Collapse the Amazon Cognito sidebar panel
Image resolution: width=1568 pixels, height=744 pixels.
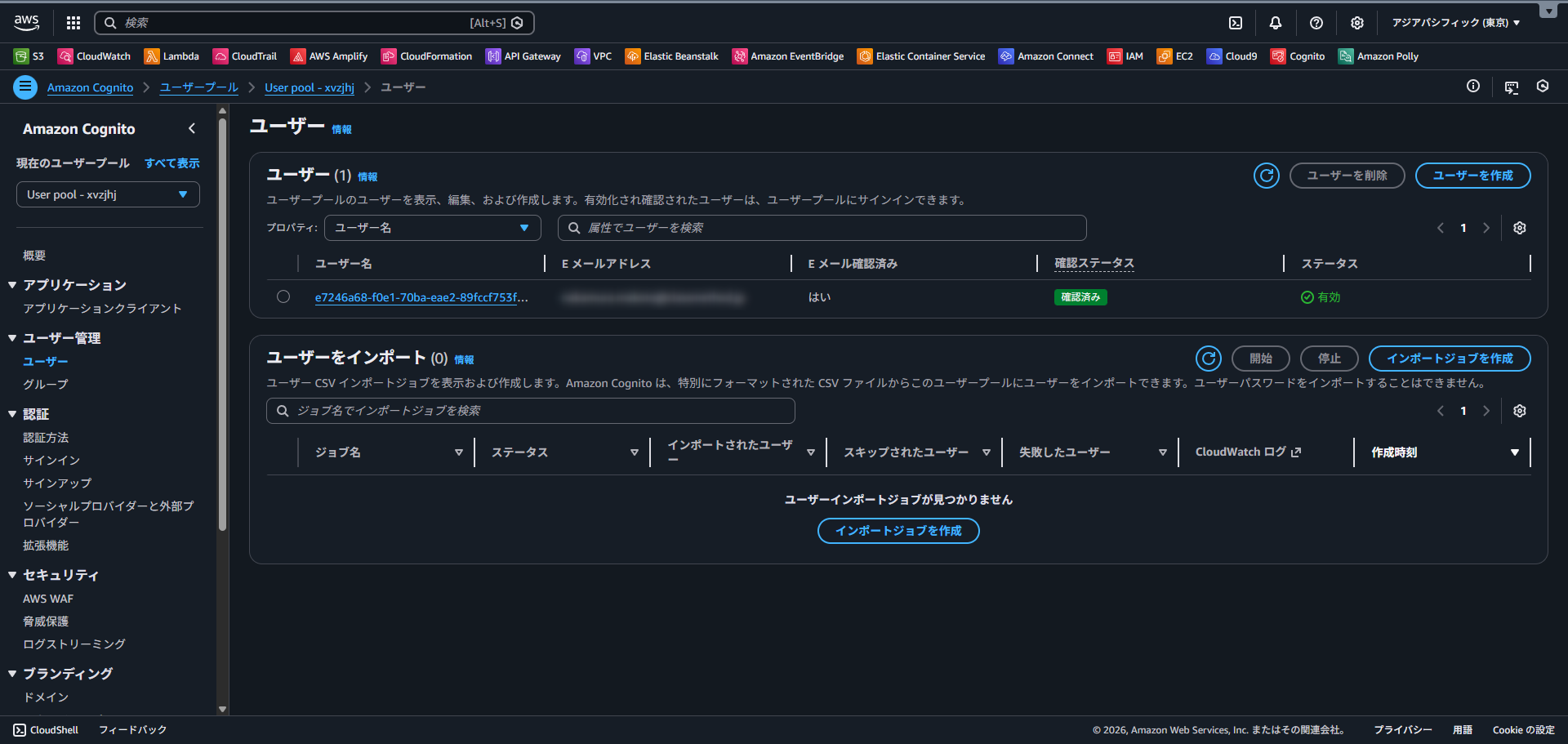coord(192,128)
